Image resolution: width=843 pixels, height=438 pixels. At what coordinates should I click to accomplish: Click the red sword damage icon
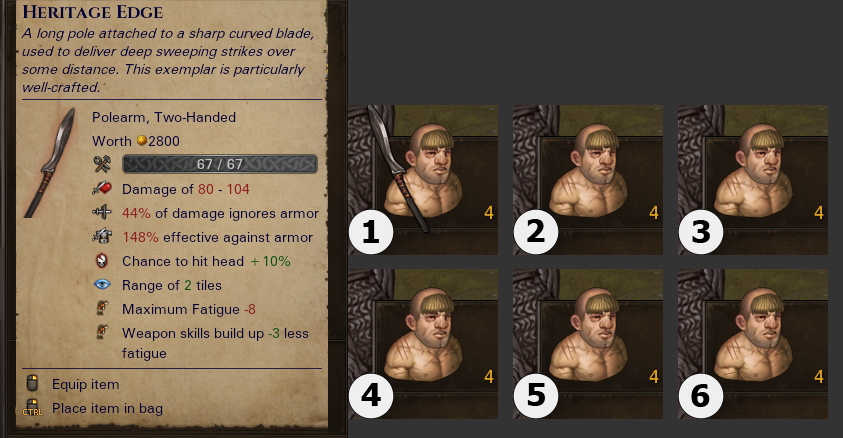[102, 189]
